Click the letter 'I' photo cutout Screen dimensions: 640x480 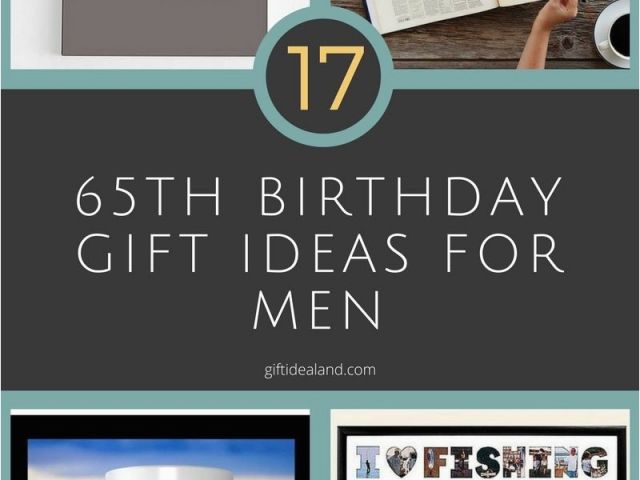368,462
